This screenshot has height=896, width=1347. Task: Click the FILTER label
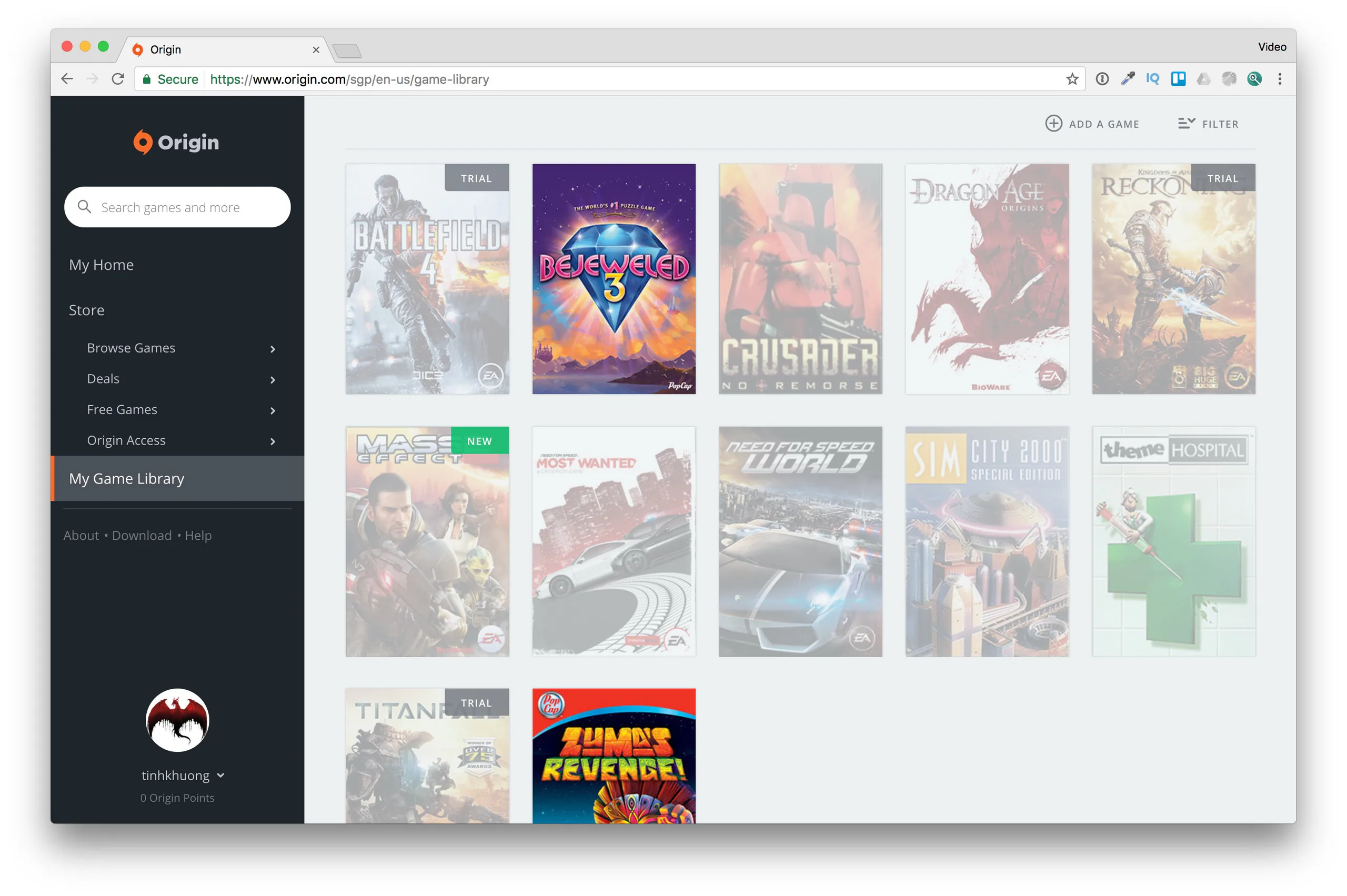1220,124
